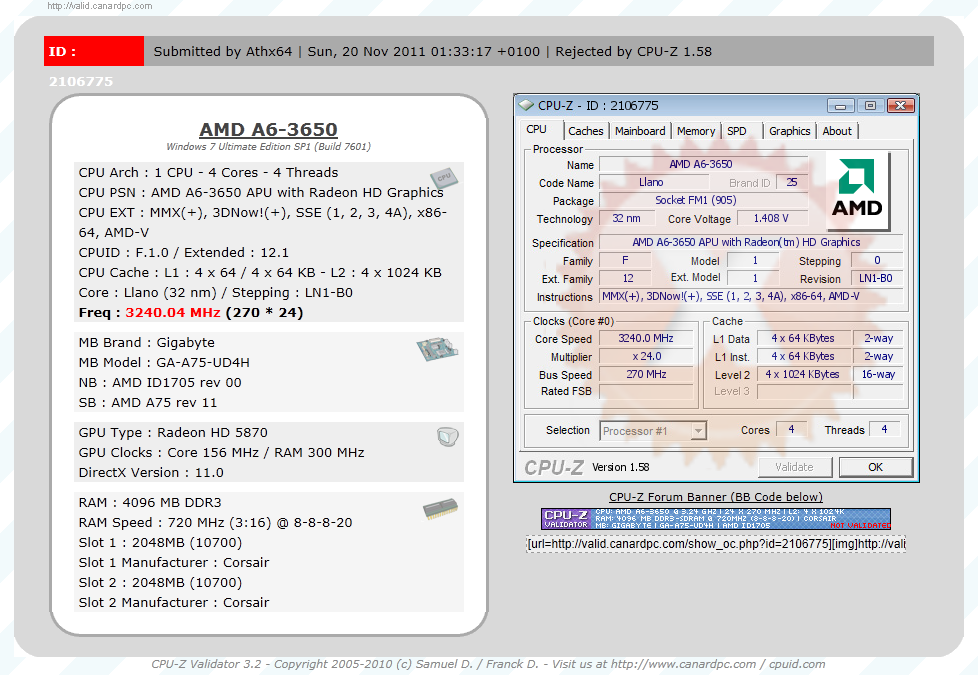Click the Core Voltage value '1.408 V'
The height and width of the screenshot is (675, 978).
(772, 218)
